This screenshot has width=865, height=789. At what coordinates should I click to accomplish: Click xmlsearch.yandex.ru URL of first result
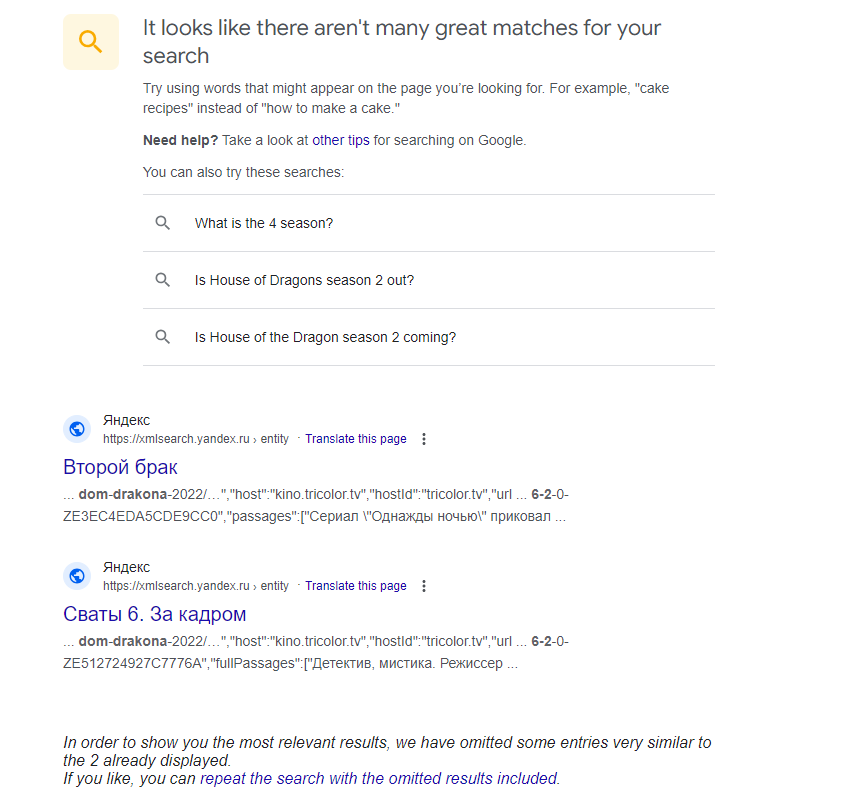click(196, 439)
